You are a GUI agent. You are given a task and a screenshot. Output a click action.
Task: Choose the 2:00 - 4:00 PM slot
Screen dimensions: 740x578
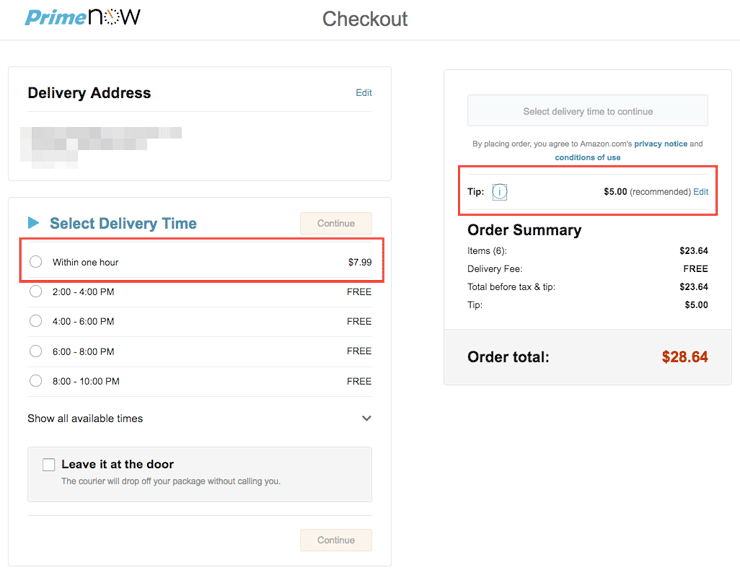(x=36, y=291)
